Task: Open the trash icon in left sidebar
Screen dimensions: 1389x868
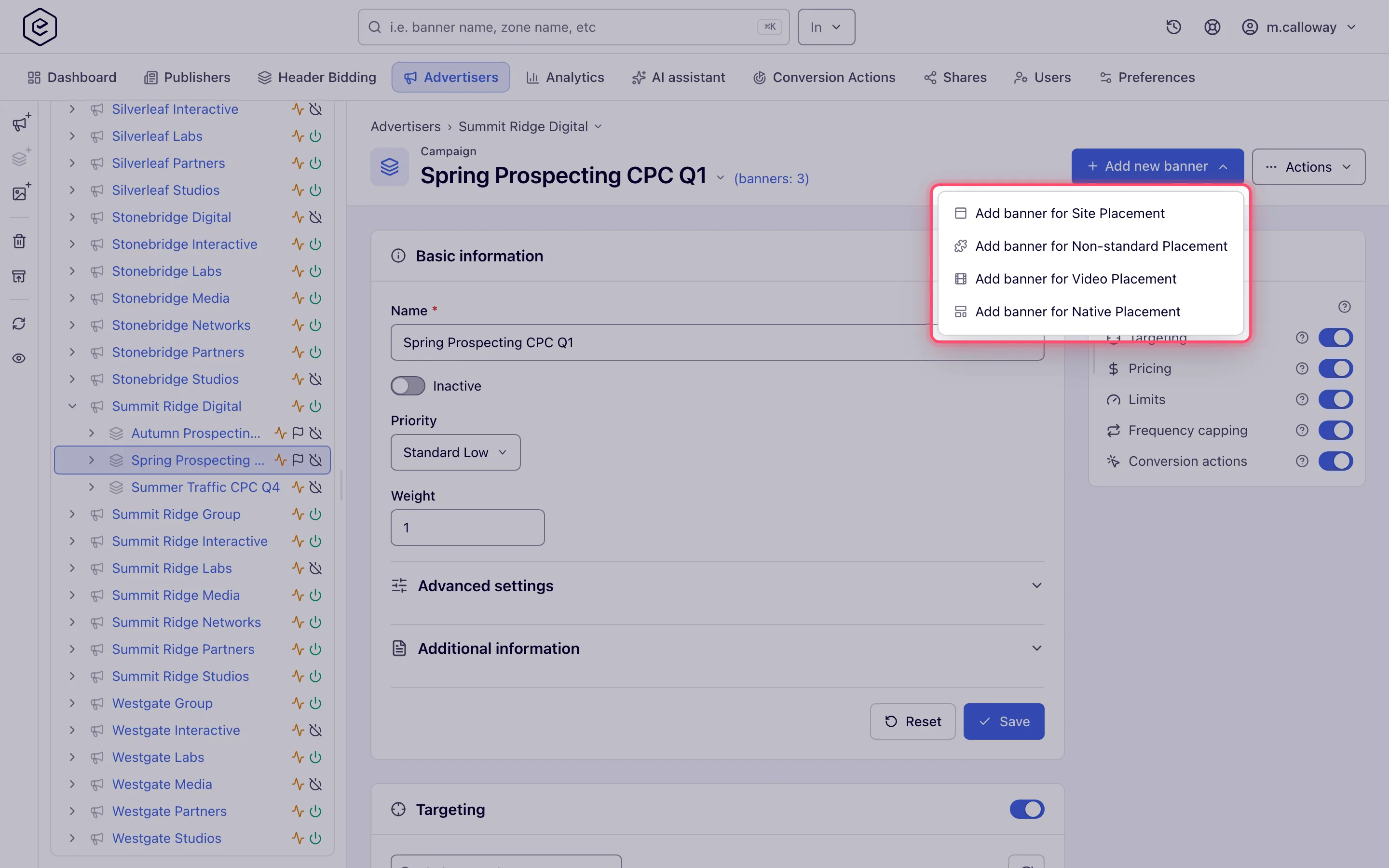Action: coord(19,241)
